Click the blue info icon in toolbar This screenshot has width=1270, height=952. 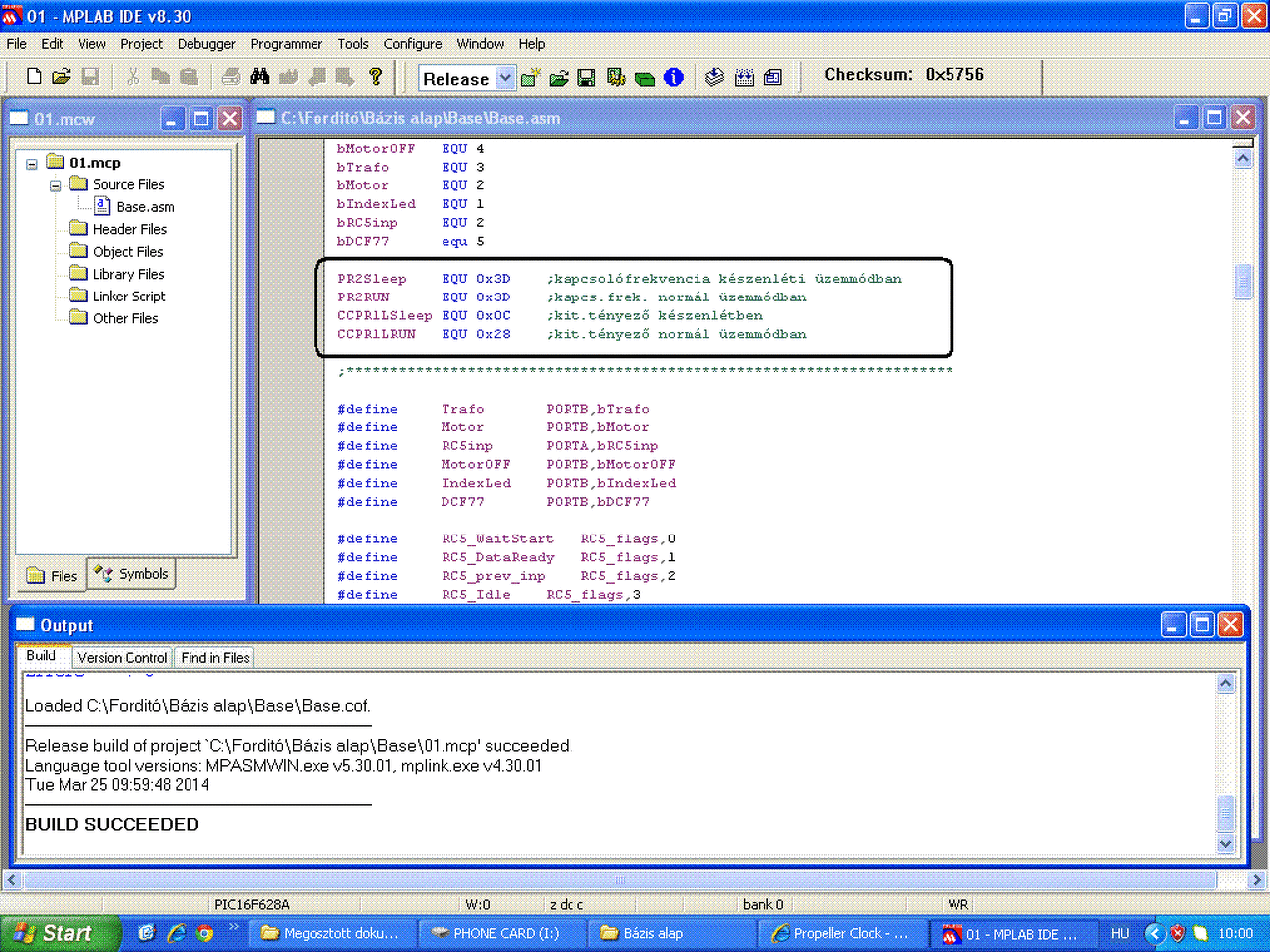674,78
